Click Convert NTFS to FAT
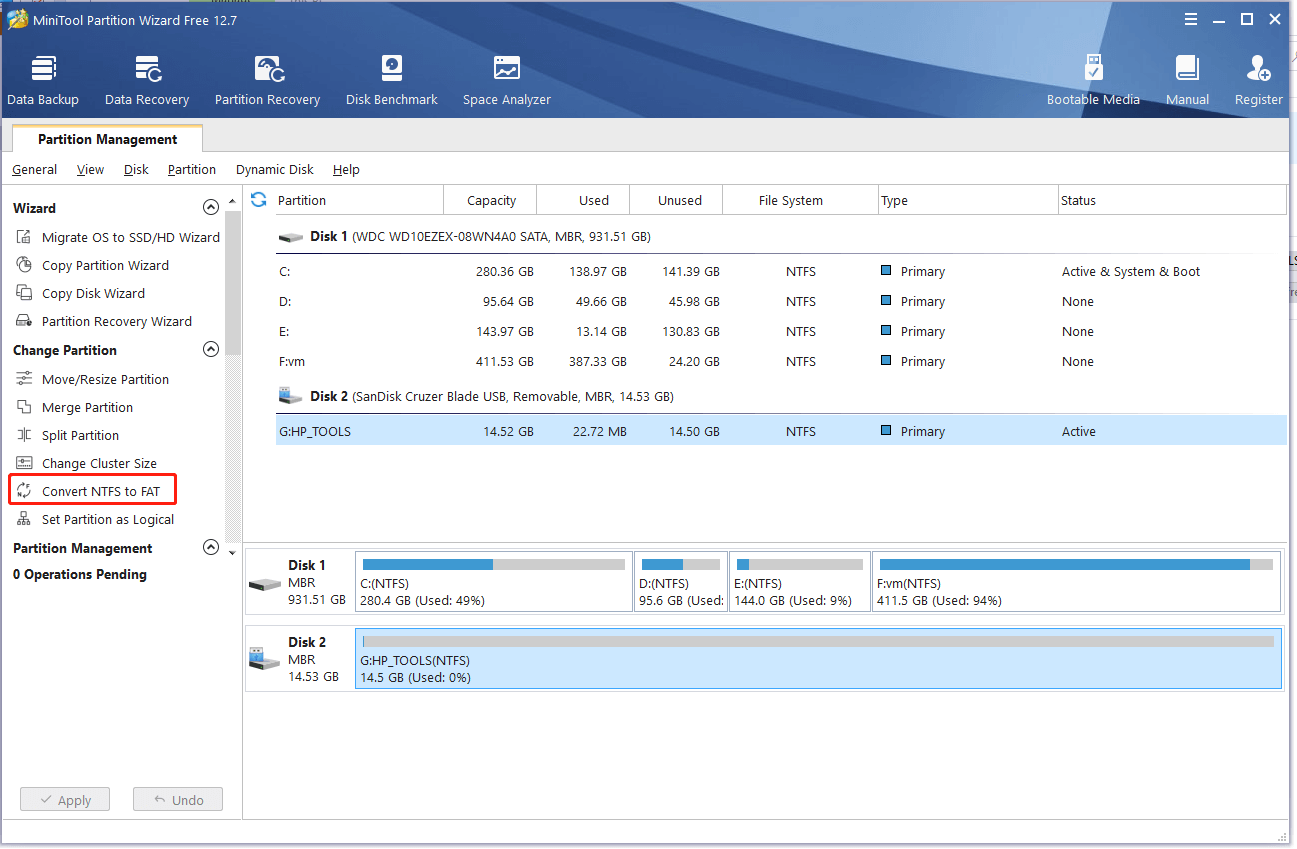The height and width of the screenshot is (849, 1297). point(100,491)
